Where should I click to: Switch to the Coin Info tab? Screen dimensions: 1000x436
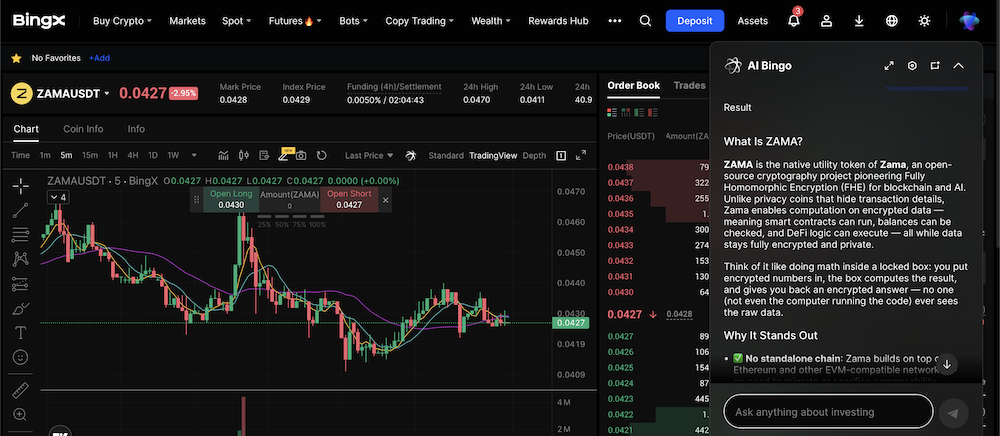83,129
